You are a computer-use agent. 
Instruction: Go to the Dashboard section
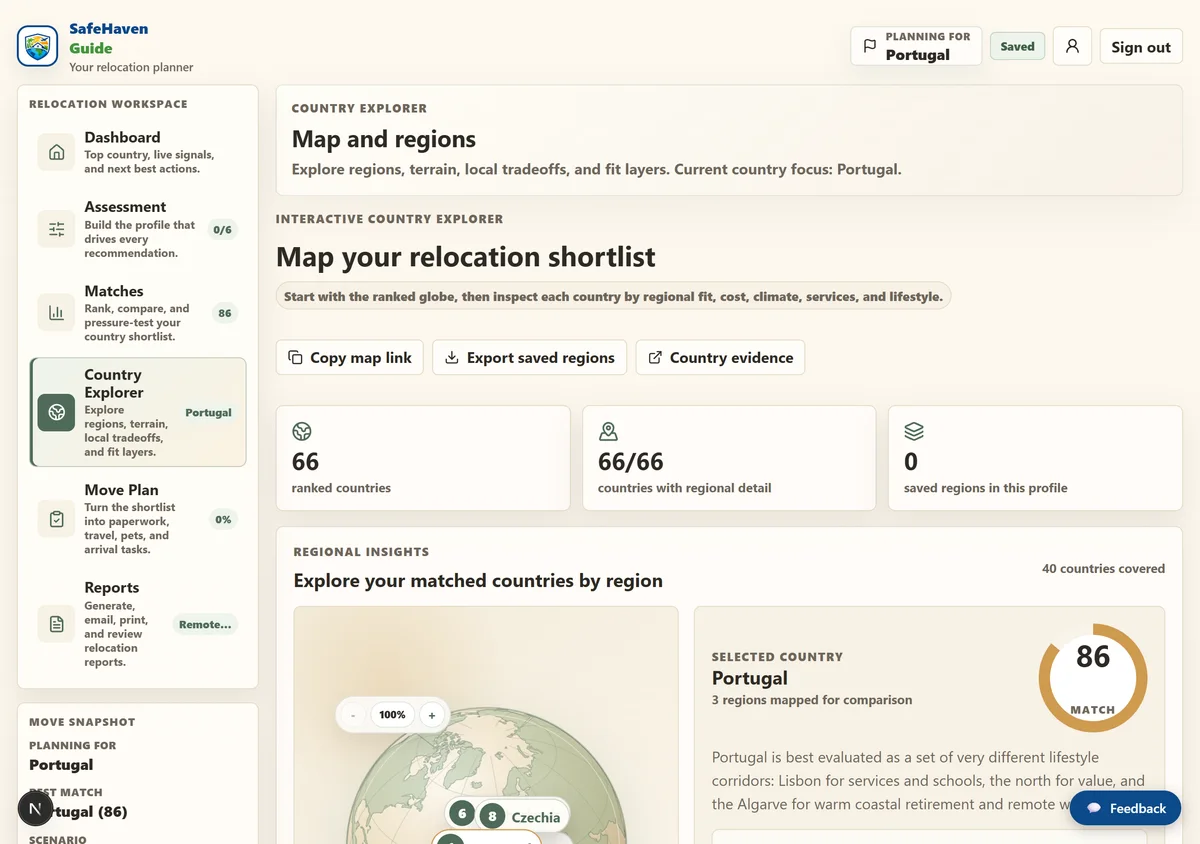point(138,152)
